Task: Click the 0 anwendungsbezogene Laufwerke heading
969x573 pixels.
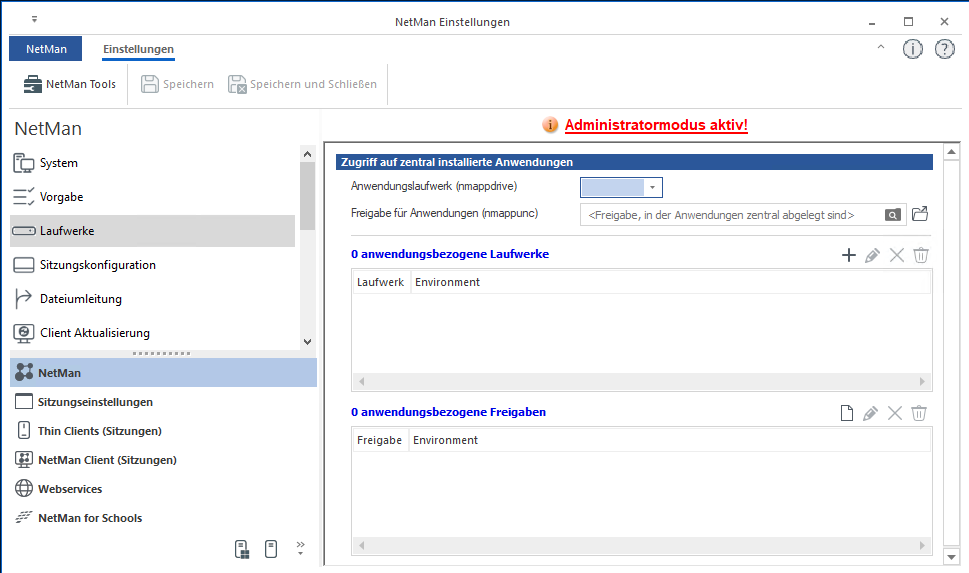Action: click(450, 254)
